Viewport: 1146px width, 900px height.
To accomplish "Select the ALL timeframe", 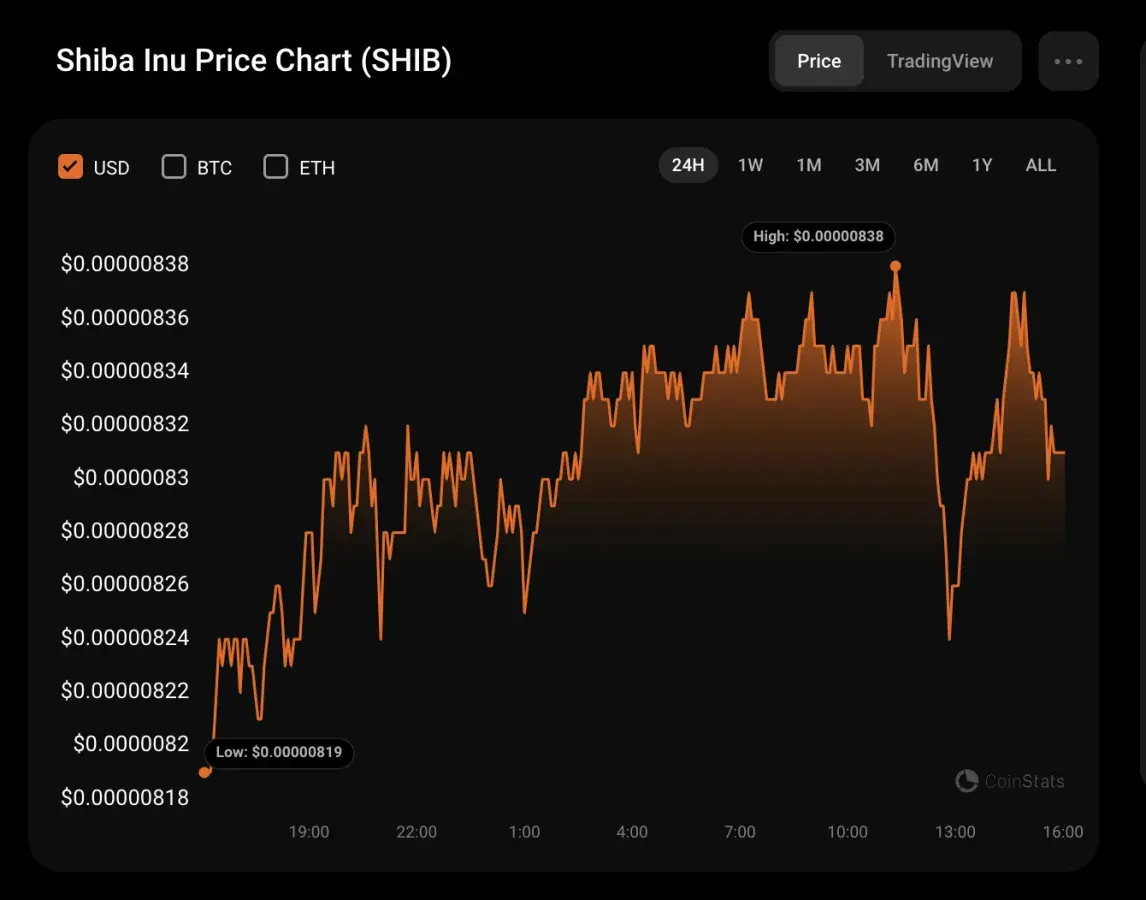I will 1040,164.
